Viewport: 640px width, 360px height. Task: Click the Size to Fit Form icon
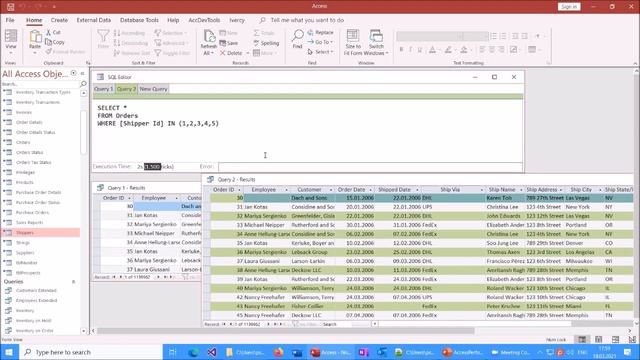353,36
